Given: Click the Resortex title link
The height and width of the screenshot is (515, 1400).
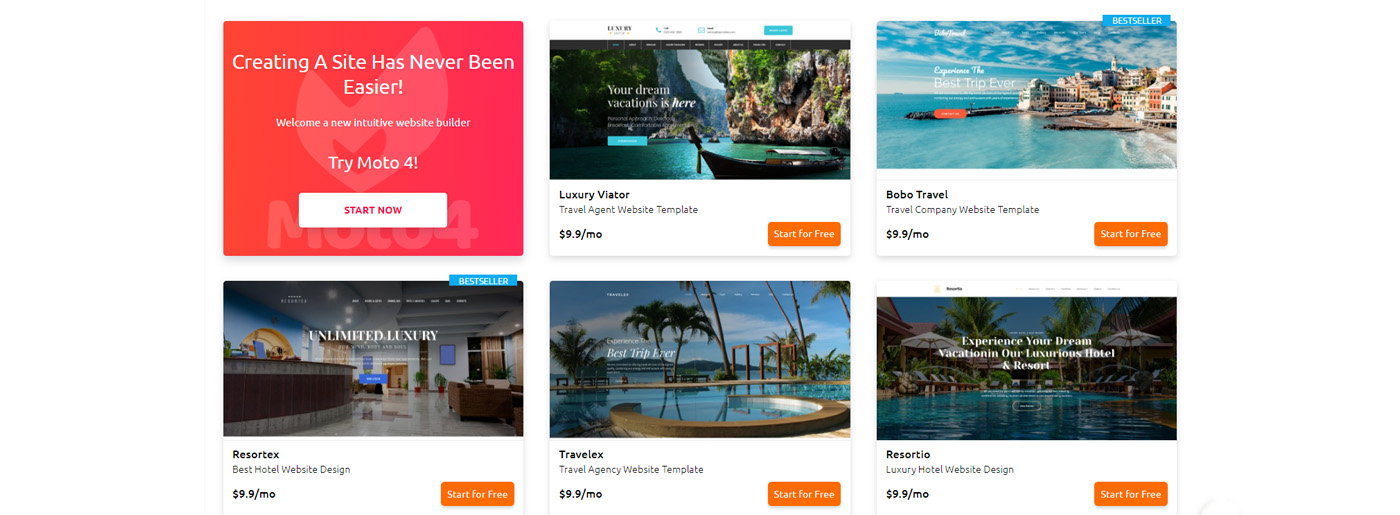Looking at the screenshot, I should [258, 455].
